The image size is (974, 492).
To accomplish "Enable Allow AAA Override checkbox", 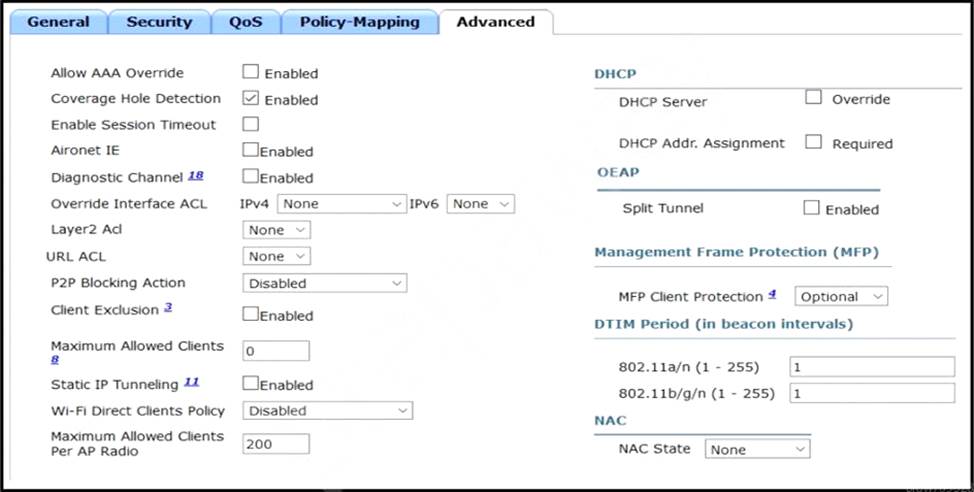I will click(251, 72).
